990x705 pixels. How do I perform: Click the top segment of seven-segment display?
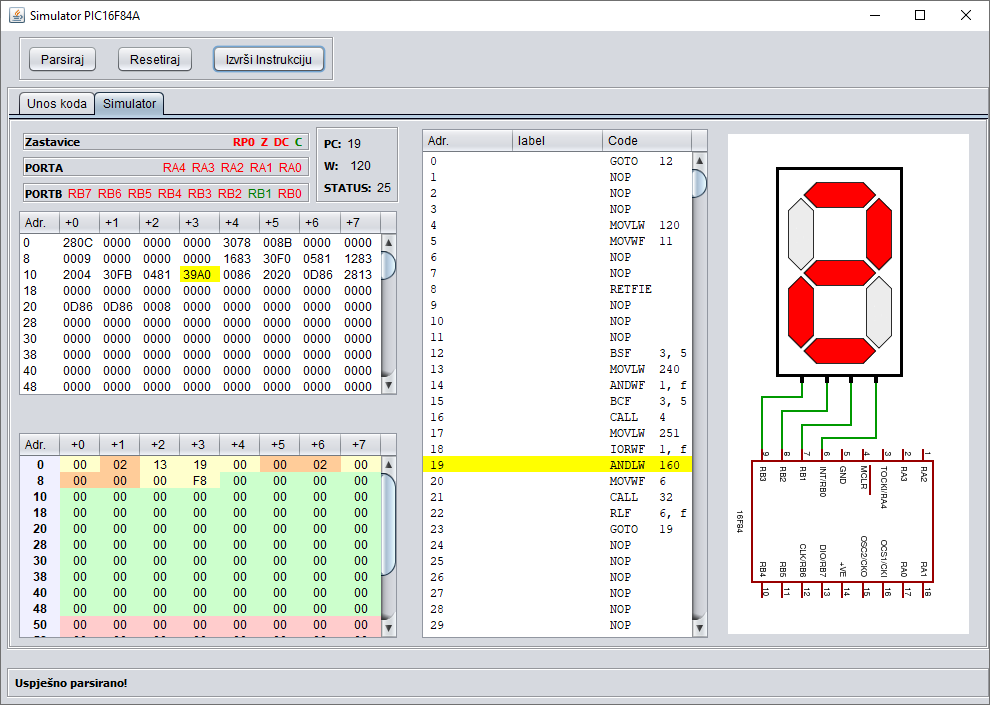pos(839,195)
